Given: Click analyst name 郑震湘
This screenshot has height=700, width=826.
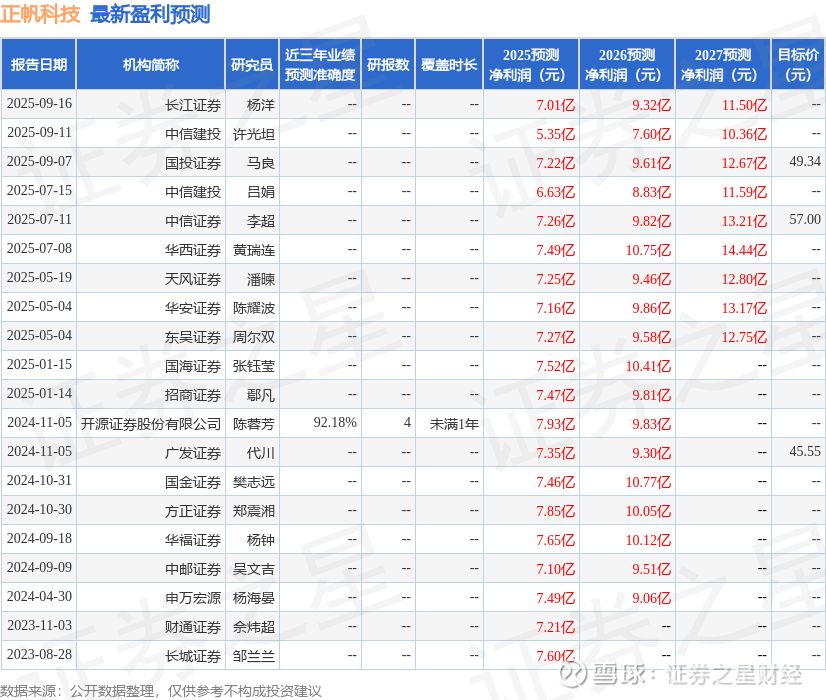Looking at the screenshot, I should (254, 510).
